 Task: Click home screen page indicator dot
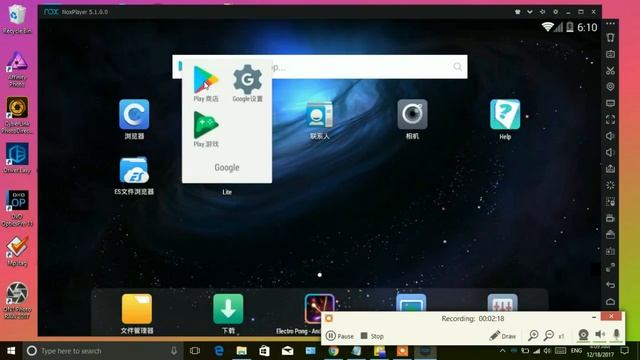(320, 275)
